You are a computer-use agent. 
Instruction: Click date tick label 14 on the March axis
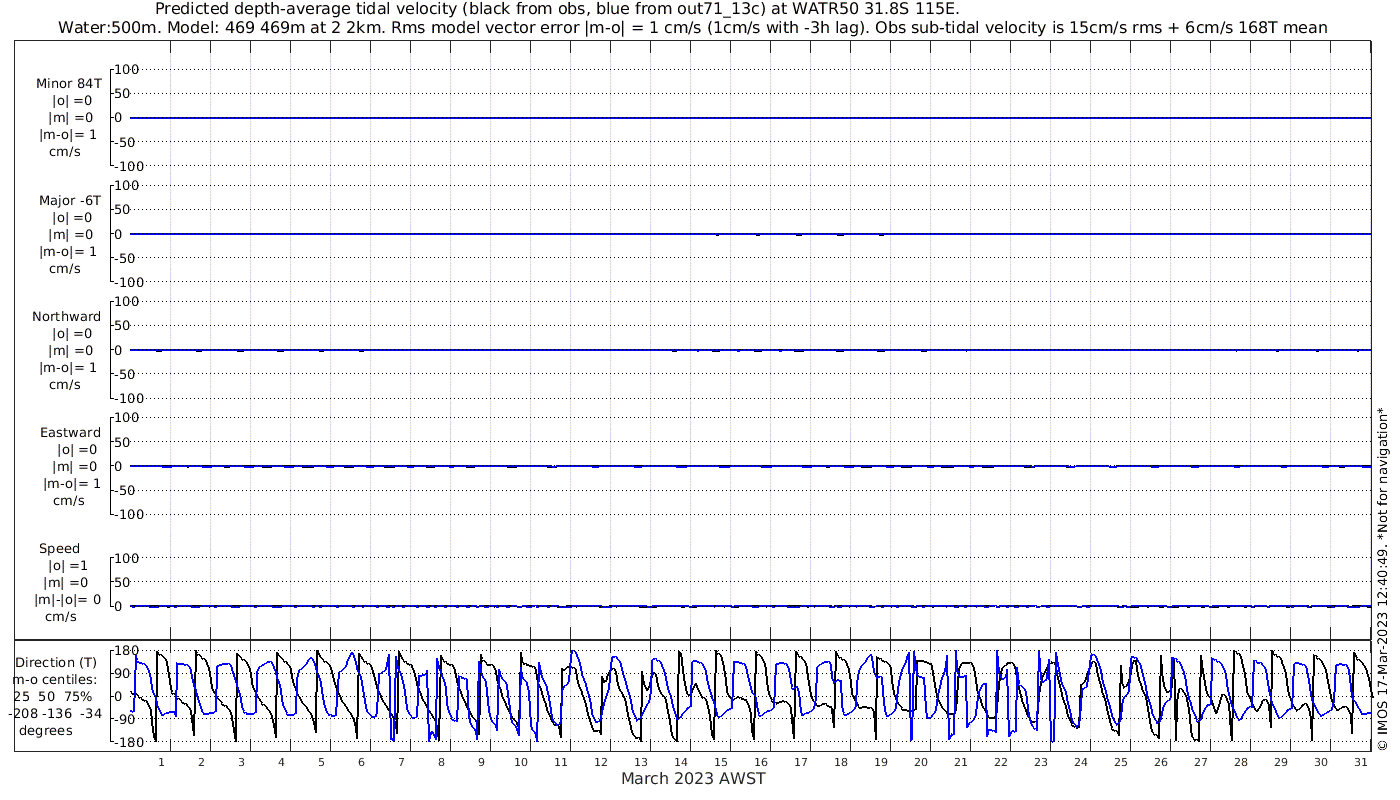point(681,762)
